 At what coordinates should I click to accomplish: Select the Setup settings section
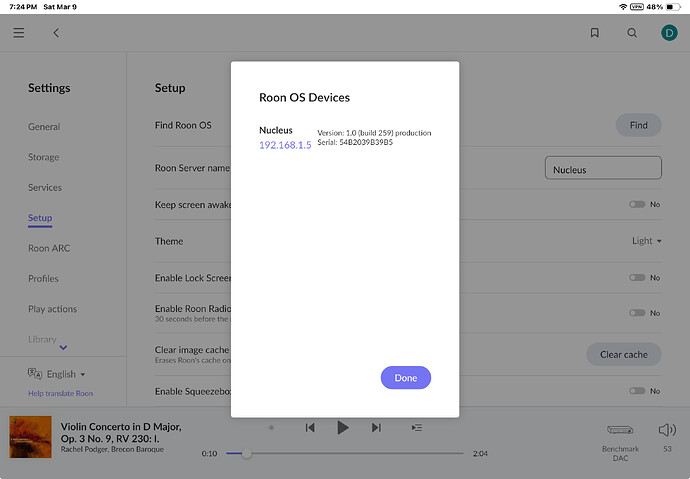40,218
